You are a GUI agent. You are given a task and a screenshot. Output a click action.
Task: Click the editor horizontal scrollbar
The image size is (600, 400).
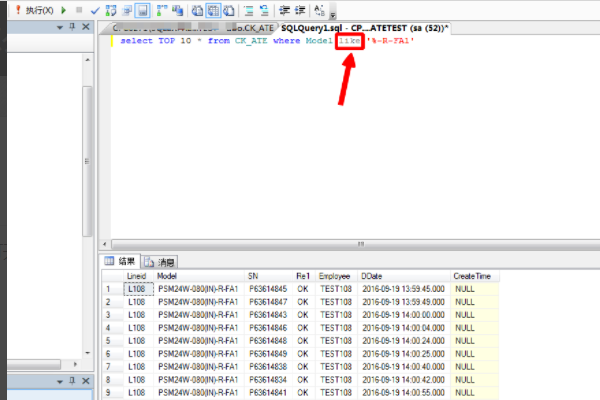[x=356, y=244]
